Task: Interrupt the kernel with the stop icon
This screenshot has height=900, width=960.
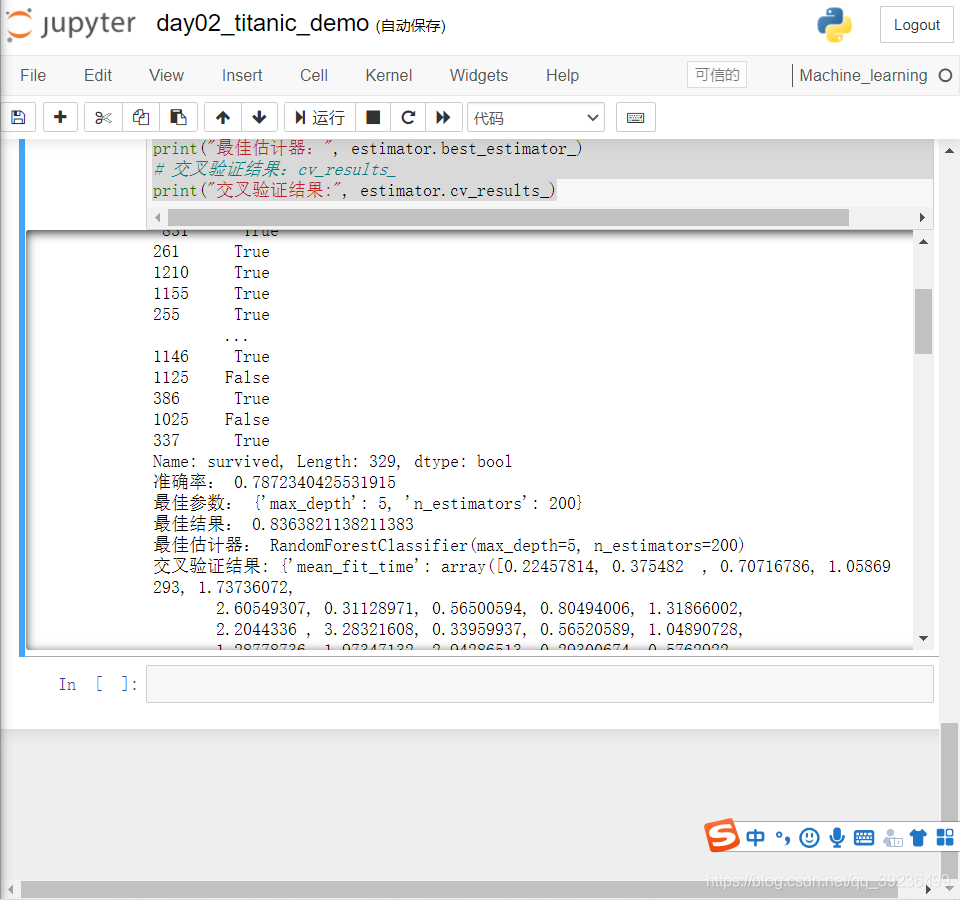Action: tap(373, 117)
